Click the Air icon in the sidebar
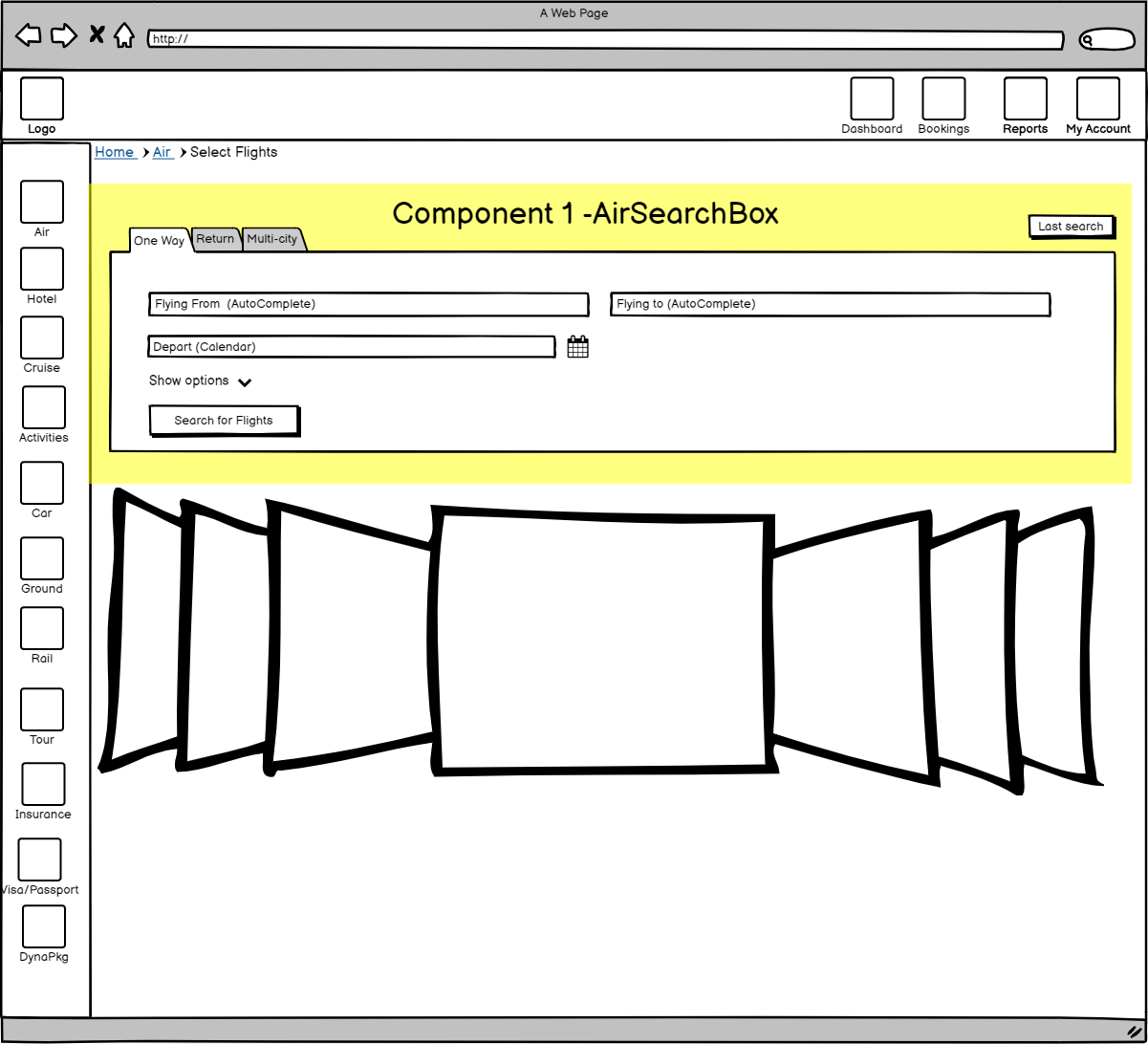1148x1044 pixels. 42,202
